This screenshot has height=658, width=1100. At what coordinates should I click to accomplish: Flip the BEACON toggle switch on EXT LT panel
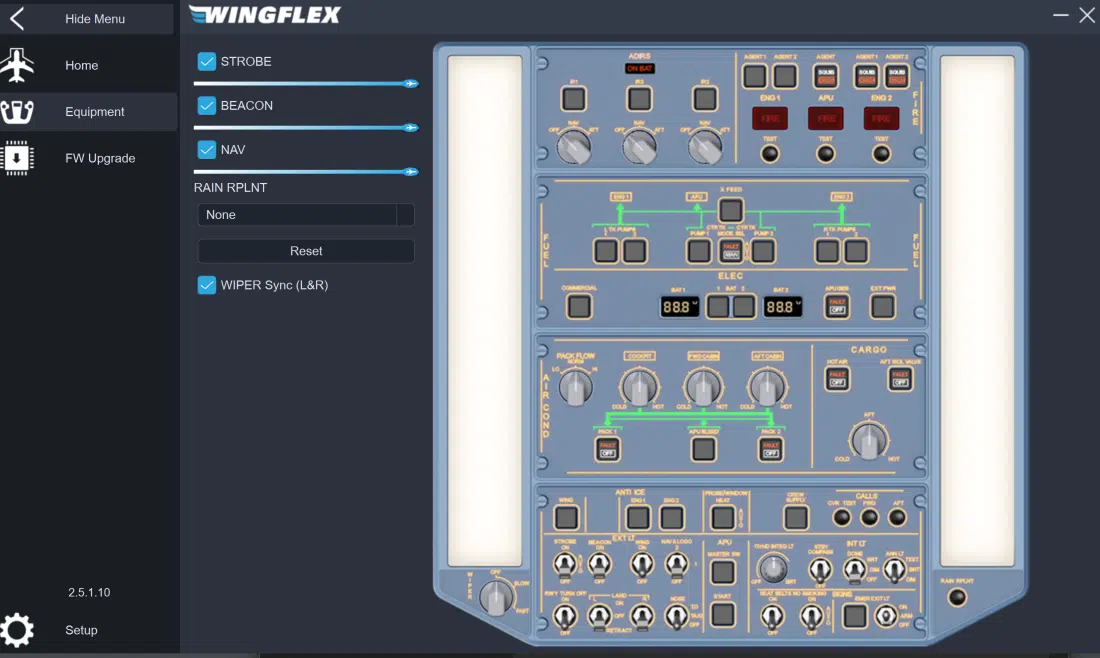tap(599, 565)
